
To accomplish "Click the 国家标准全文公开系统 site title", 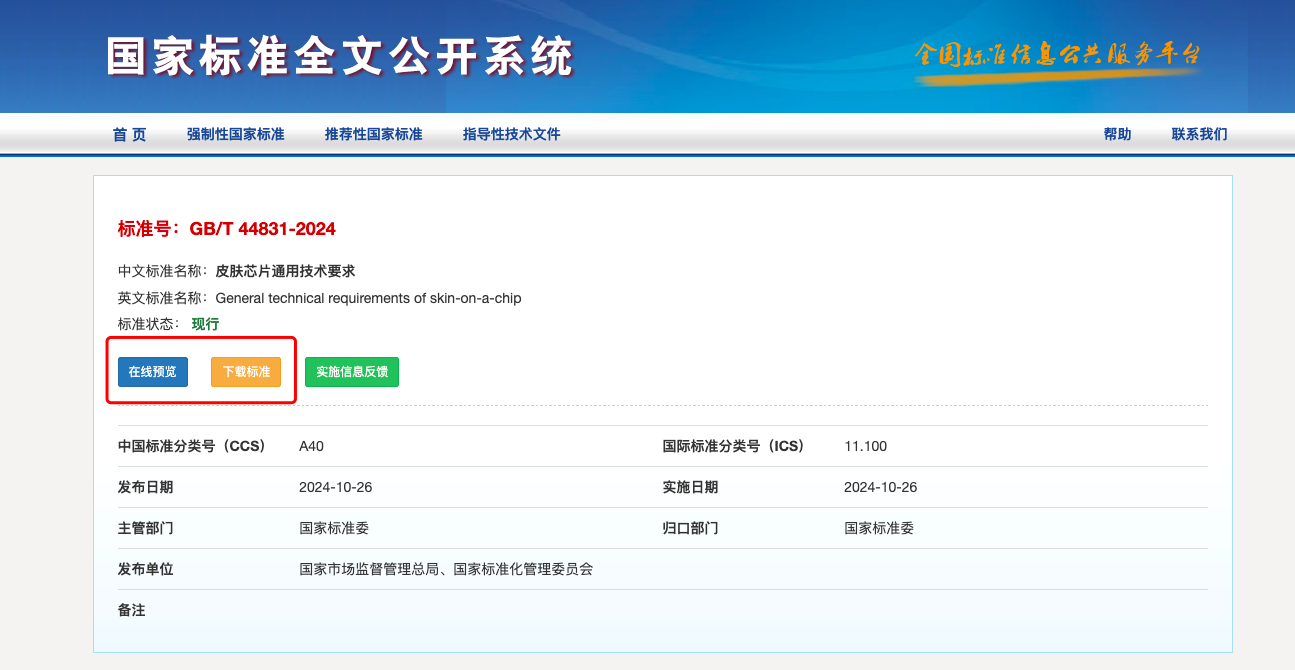I will (x=340, y=58).
